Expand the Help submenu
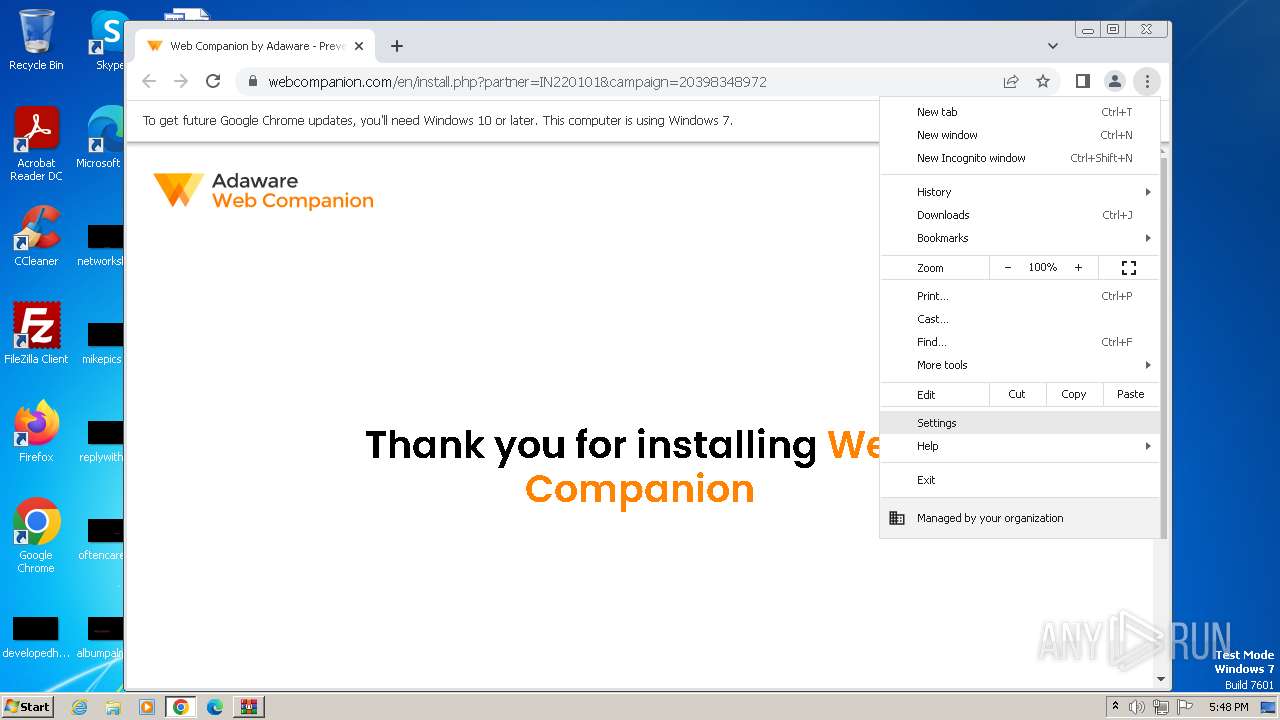The image size is (1280, 720). tap(1020, 446)
